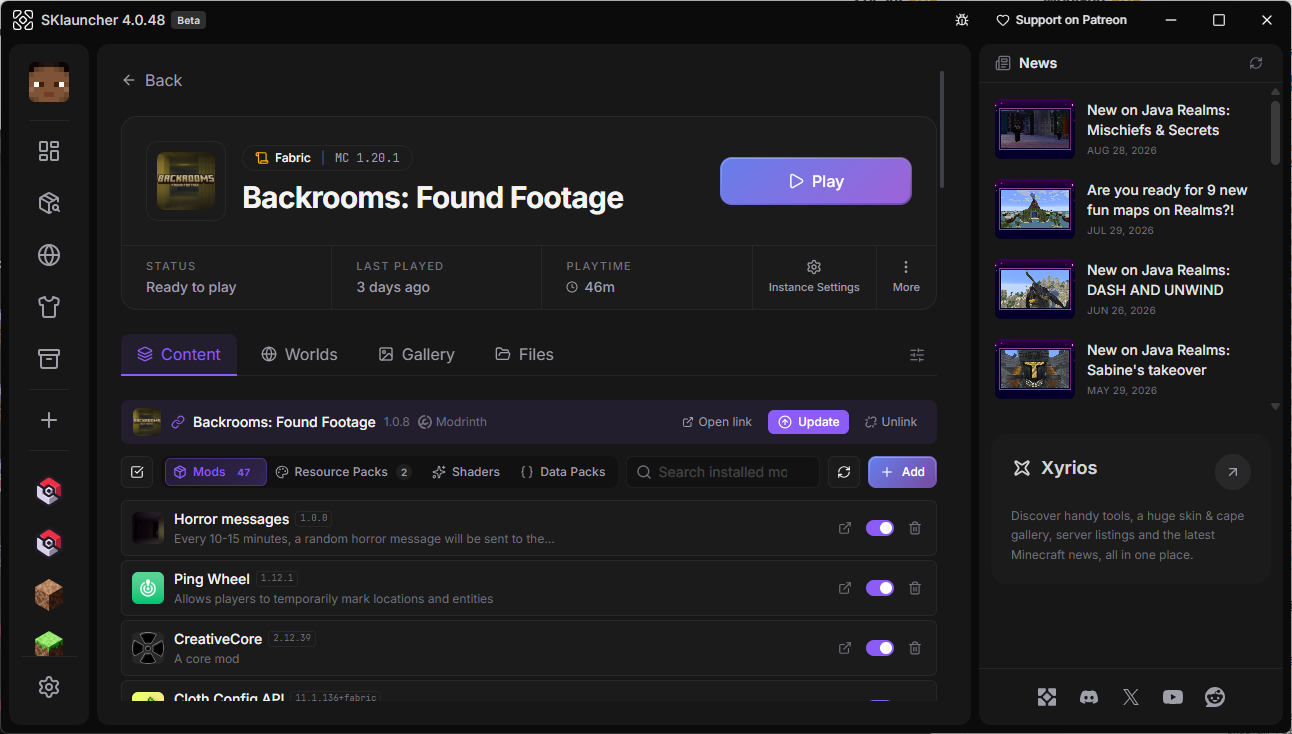The width and height of the screenshot is (1292, 734).
Task: Open the SKlauncher website icon in footer
Action: [1047, 697]
